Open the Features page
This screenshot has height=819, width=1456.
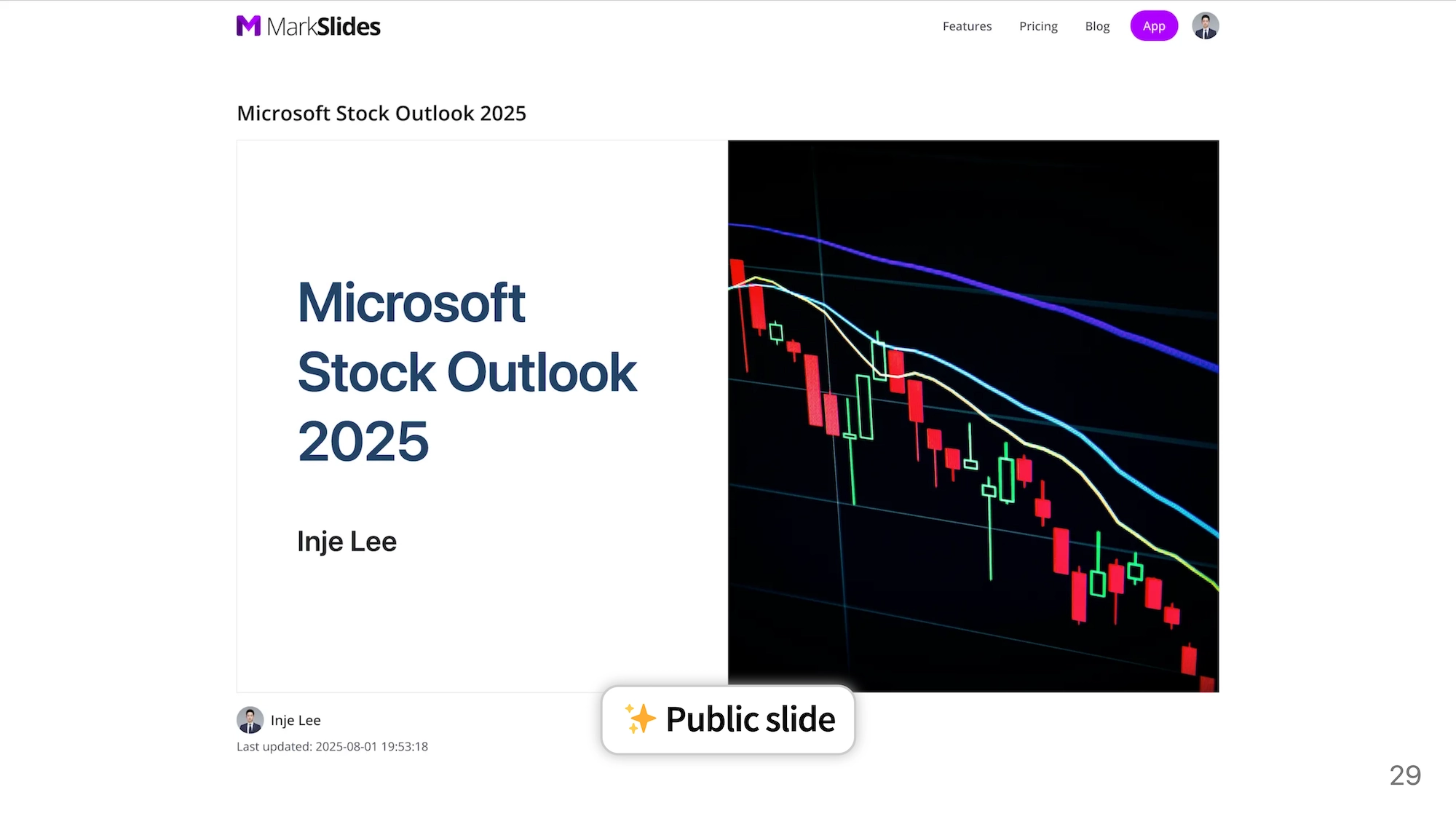pos(967,26)
